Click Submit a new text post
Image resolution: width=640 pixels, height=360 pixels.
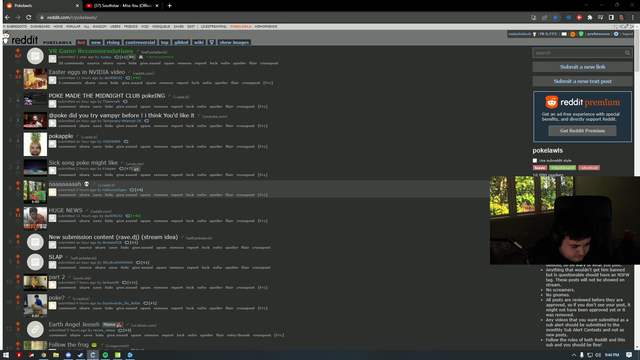582,81
